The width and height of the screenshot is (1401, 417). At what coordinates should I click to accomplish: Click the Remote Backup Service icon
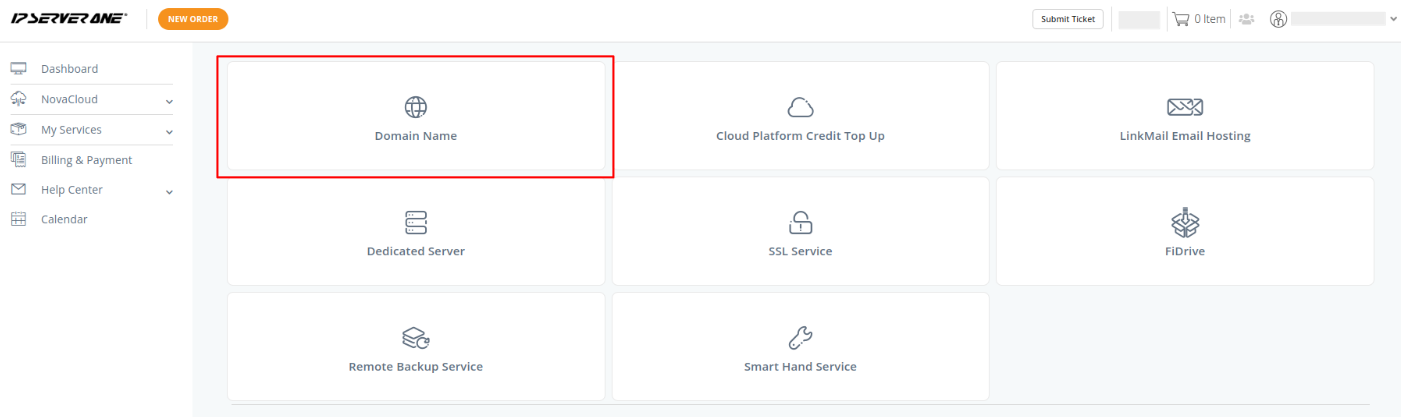click(416, 338)
